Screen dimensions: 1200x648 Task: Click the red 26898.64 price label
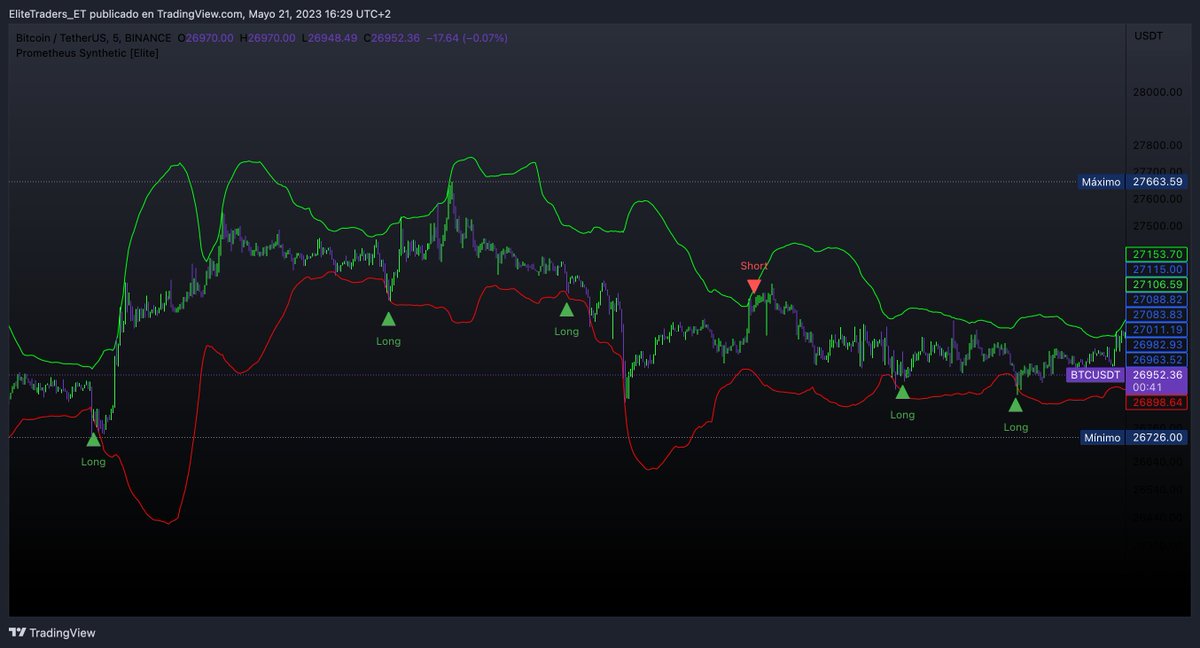(1158, 402)
